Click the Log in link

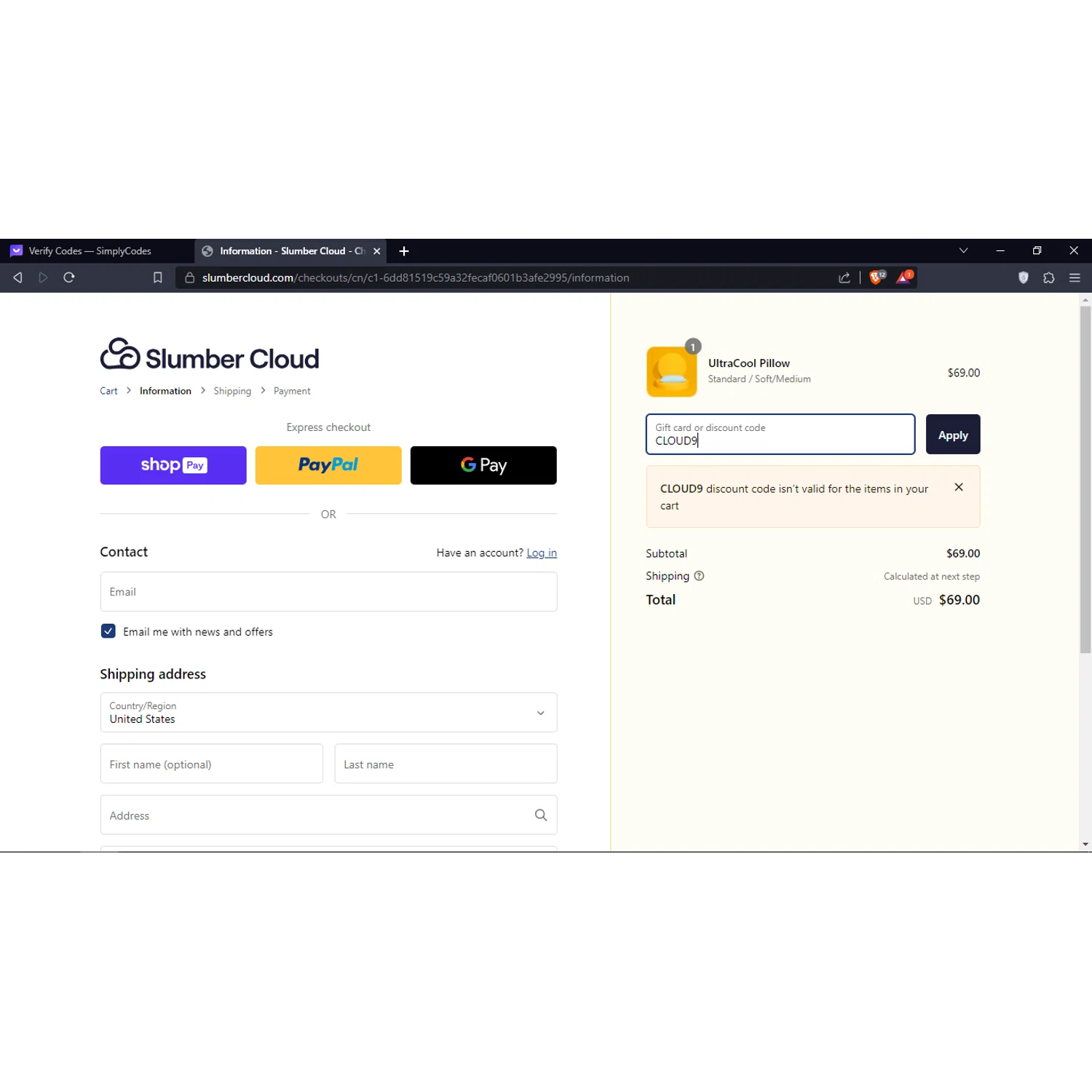pos(542,553)
